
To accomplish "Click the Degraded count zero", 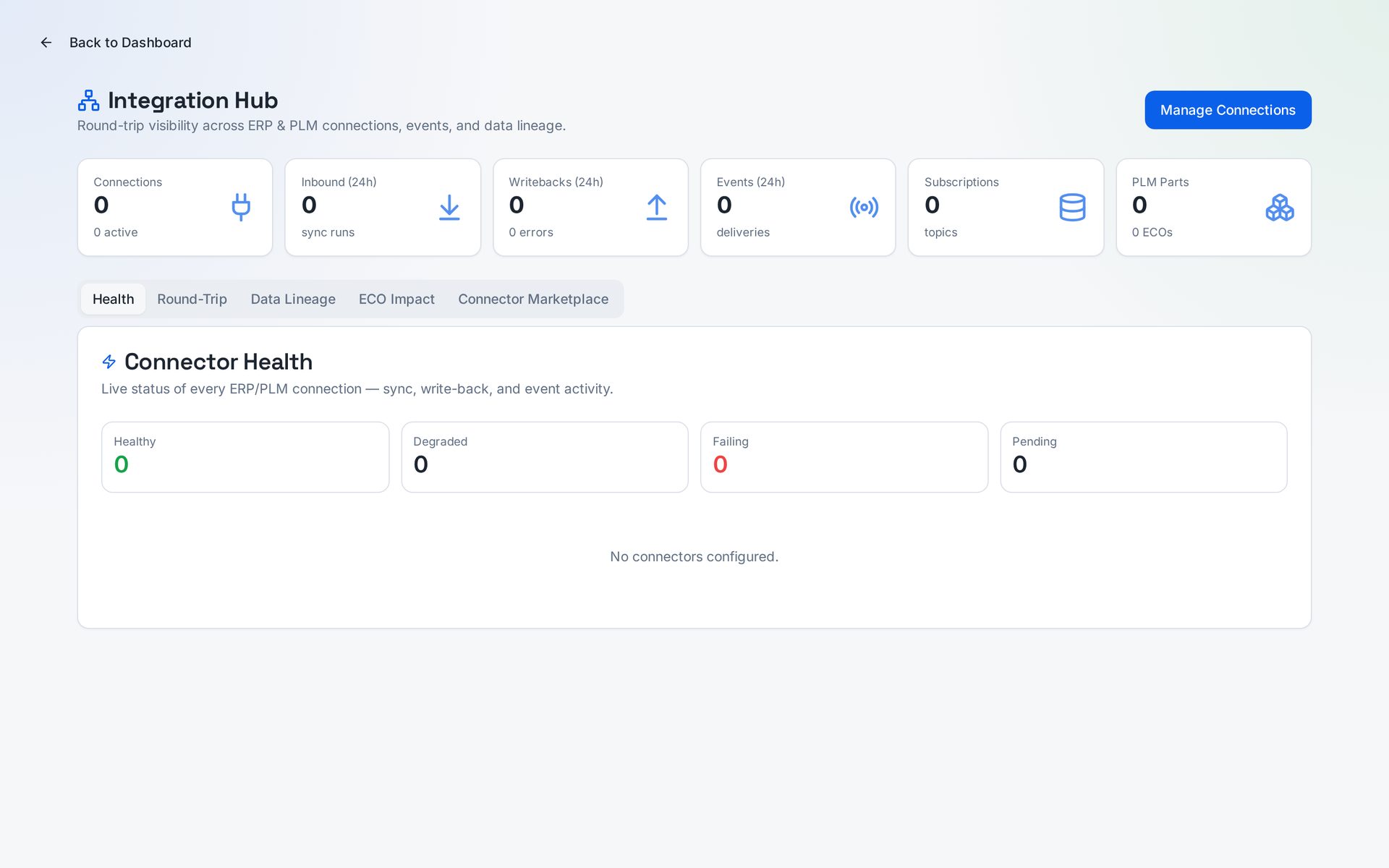I will [420, 464].
